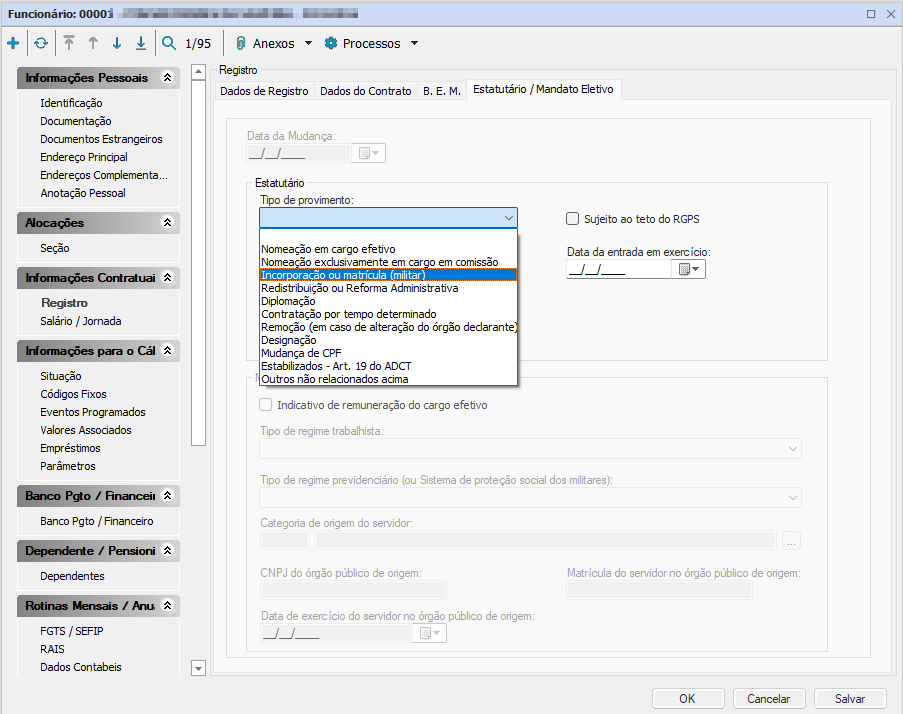903x714 pixels.
Task: Go to next record down arrow
Action: pos(117,43)
